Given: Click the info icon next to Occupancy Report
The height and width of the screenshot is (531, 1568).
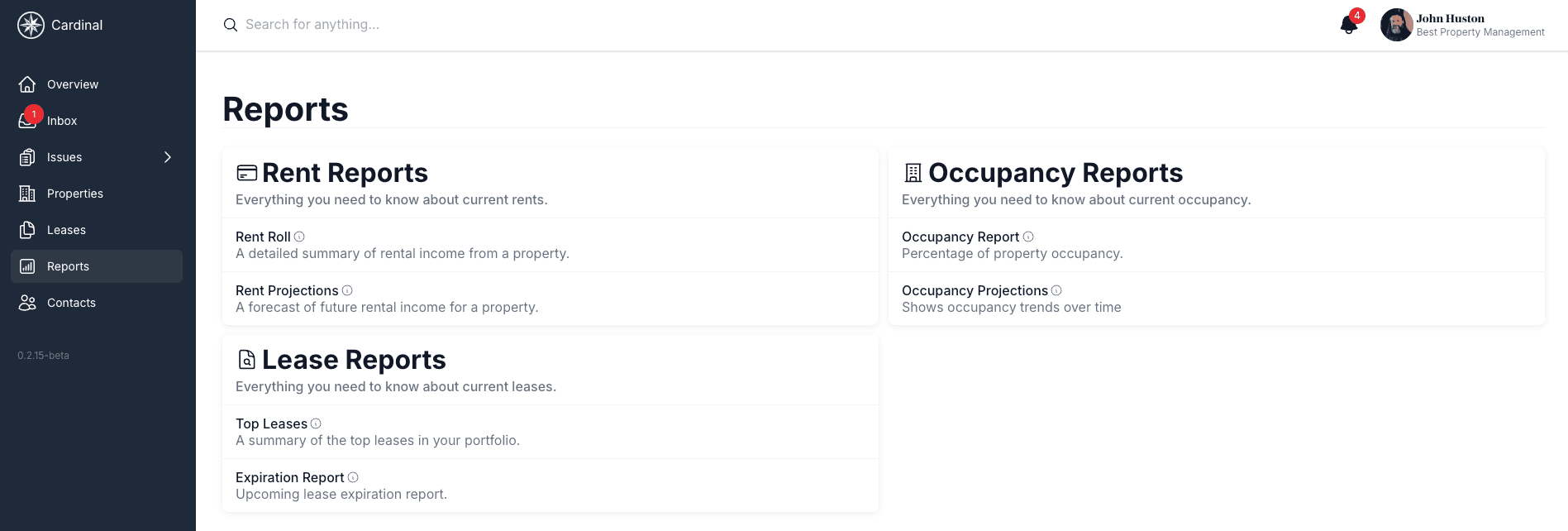Looking at the screenshot, I should [x=1027, y=237].
